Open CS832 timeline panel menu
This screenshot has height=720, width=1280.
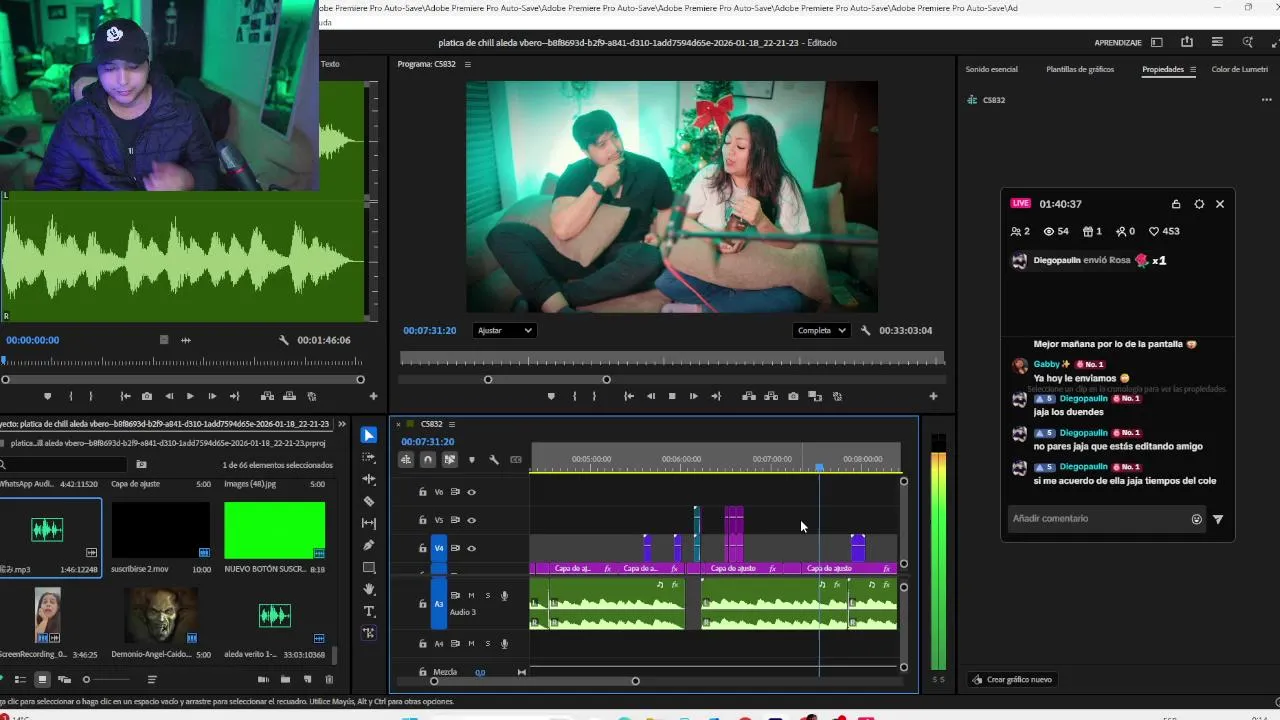[x=452, y=424]
